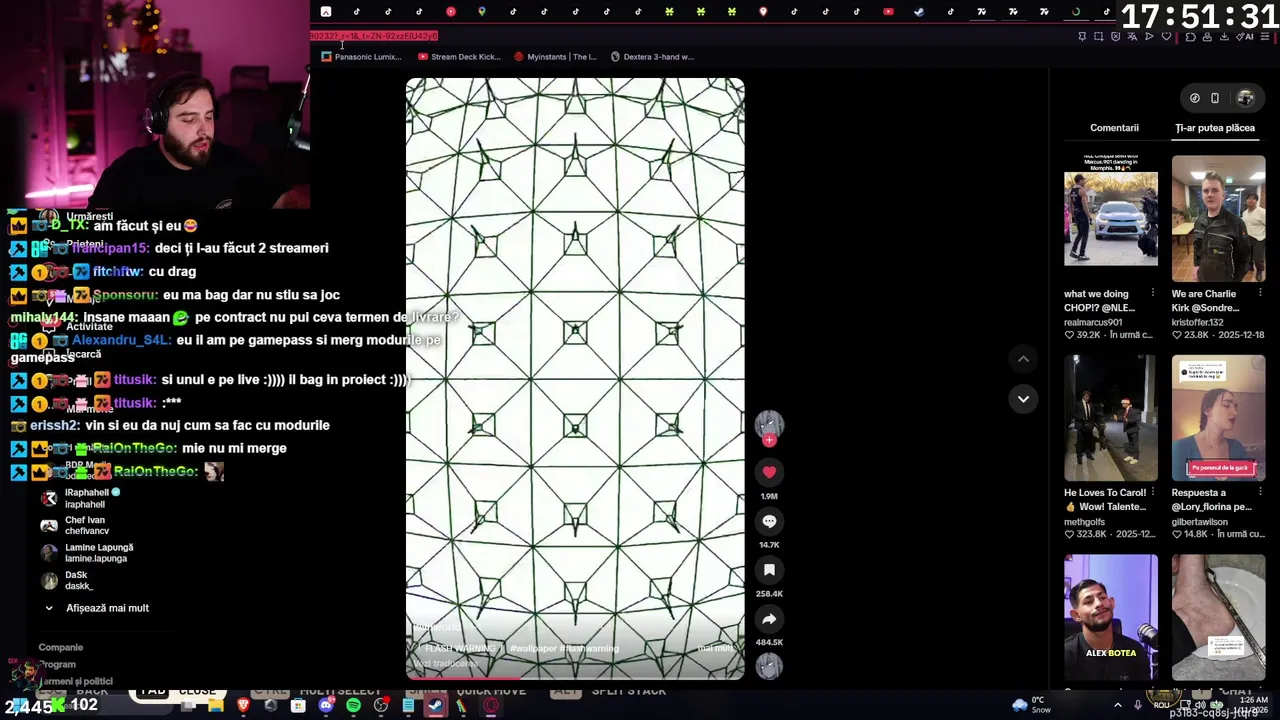This screenshot has width=1280, height=720.
Task: Share the video using the arrow icon
Action: [769, 619]
